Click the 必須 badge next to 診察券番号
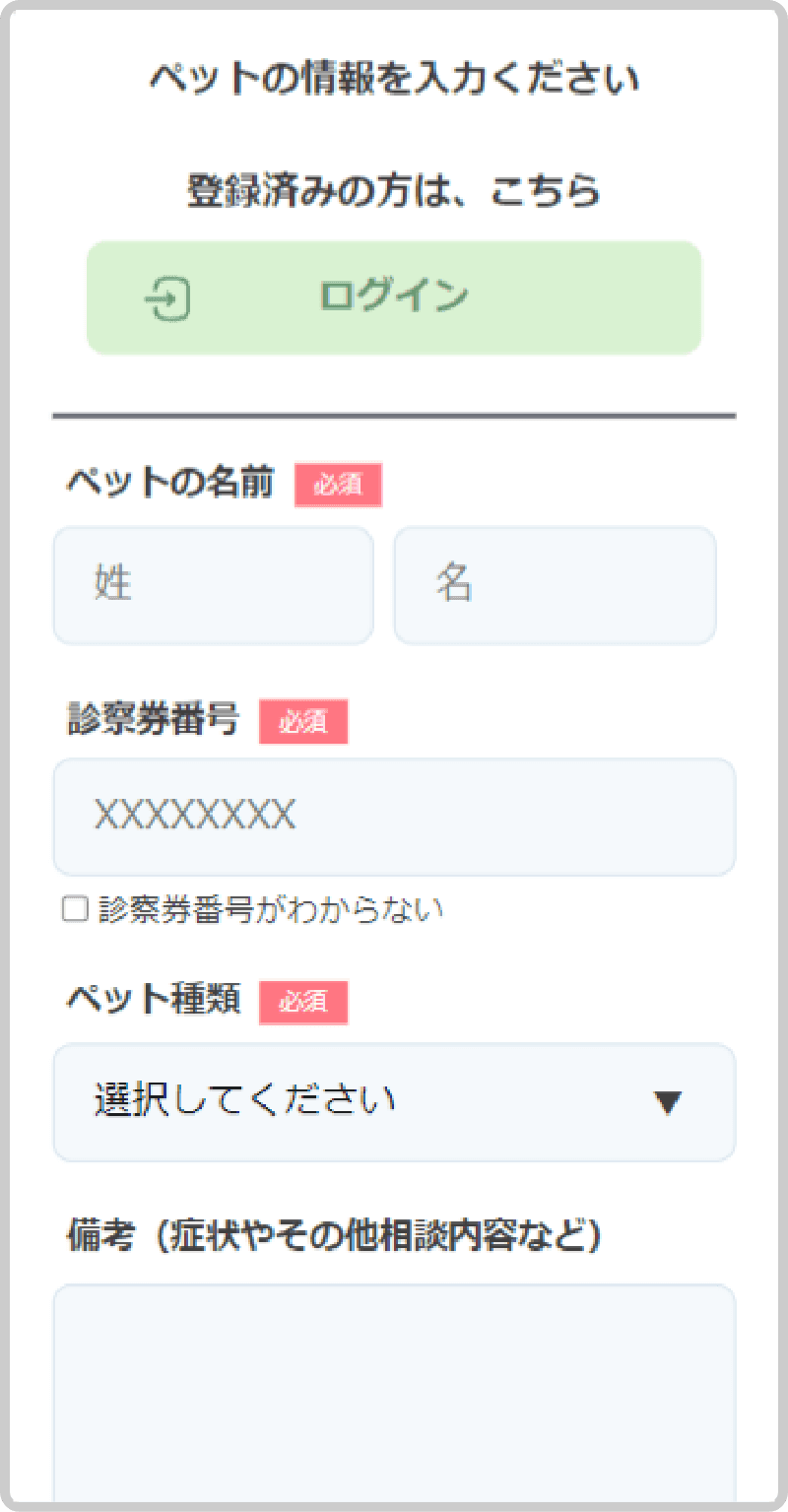 click(x=304, y=722)
